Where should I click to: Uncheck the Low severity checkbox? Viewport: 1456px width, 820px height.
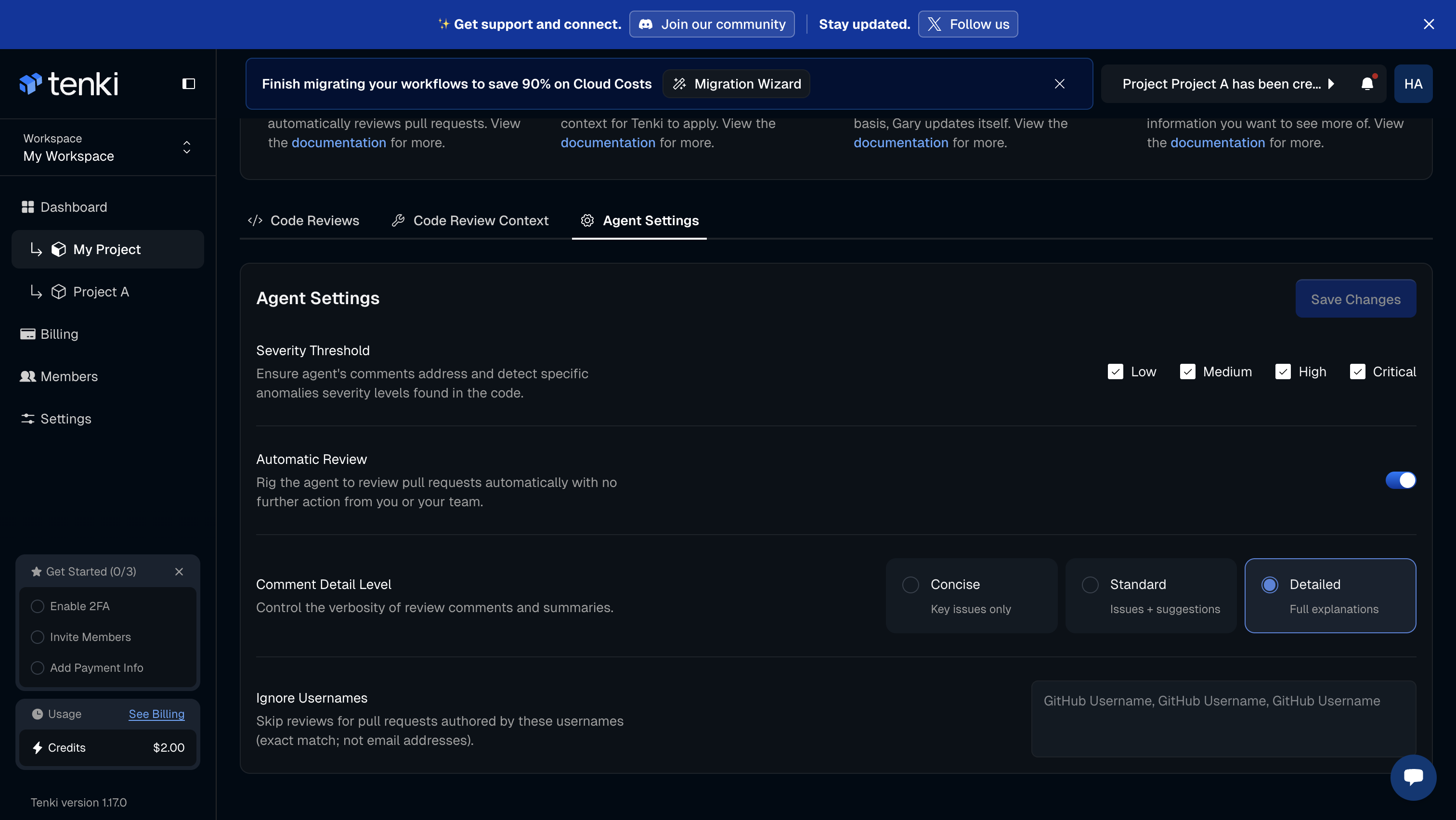1115,372
